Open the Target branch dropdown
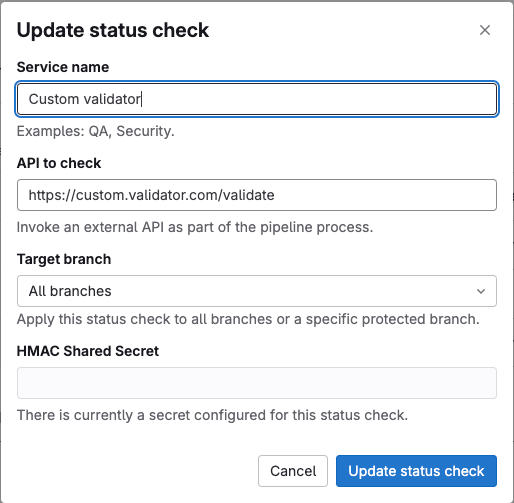The image size is (514, 503). click(x=257, y=291)
